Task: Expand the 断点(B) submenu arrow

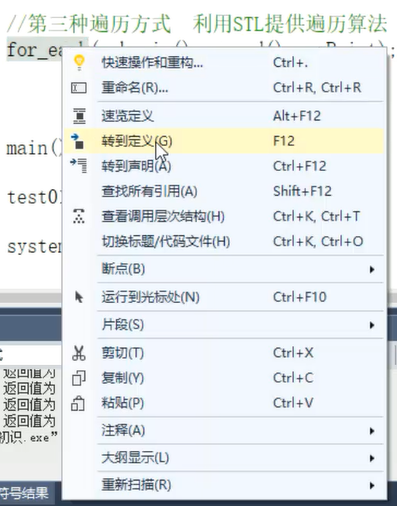Action: (372, 269)
